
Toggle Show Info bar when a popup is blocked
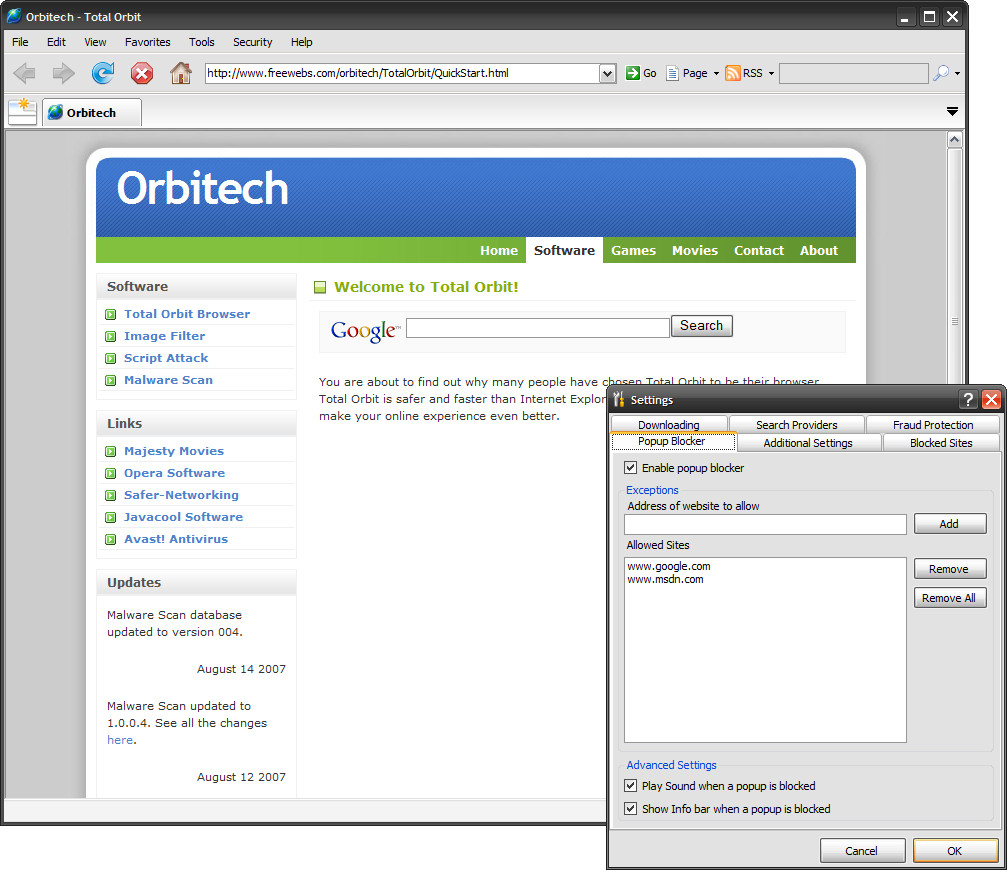[x=631, y=809]
